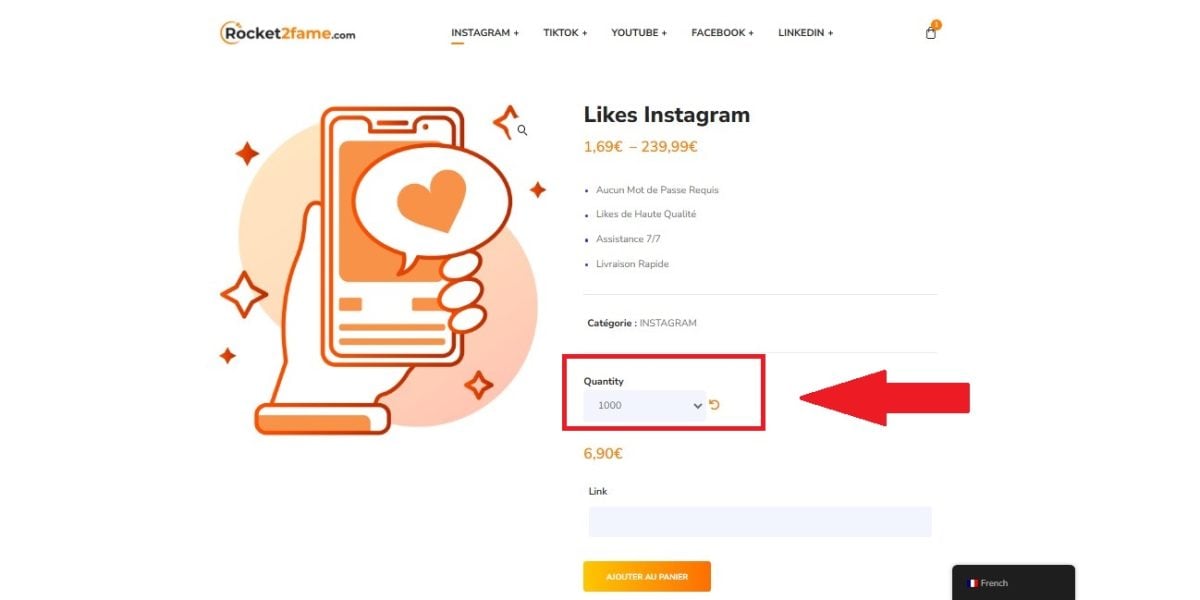
Task: Click the French flag icon
Action: pos(973,583)
